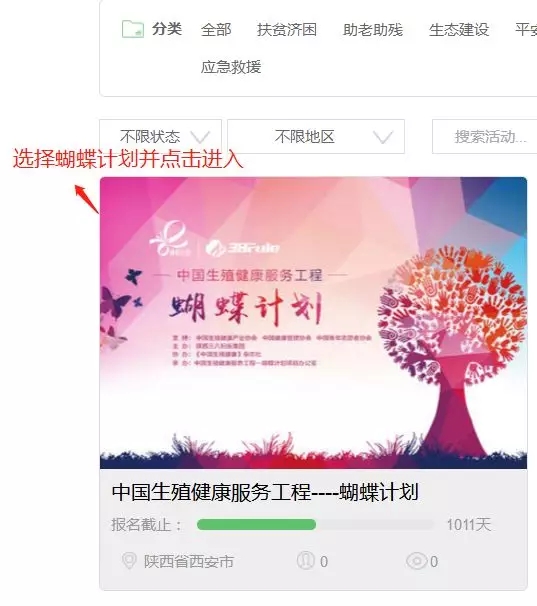Expand the 不限状态 dropdown arrow

[200, 137]
